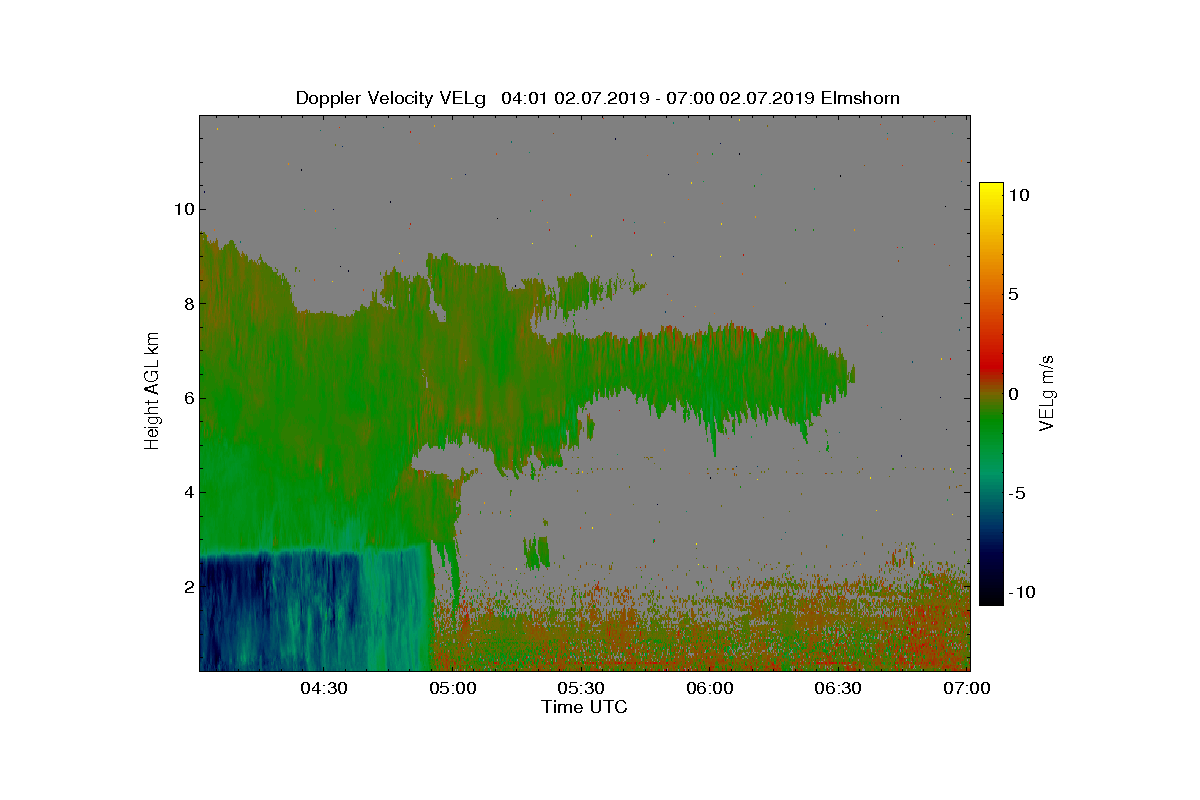The height and width of the screenshot is (800, 1200).
Task: Click the 06:30 time tick label
Action: point(838,689)
